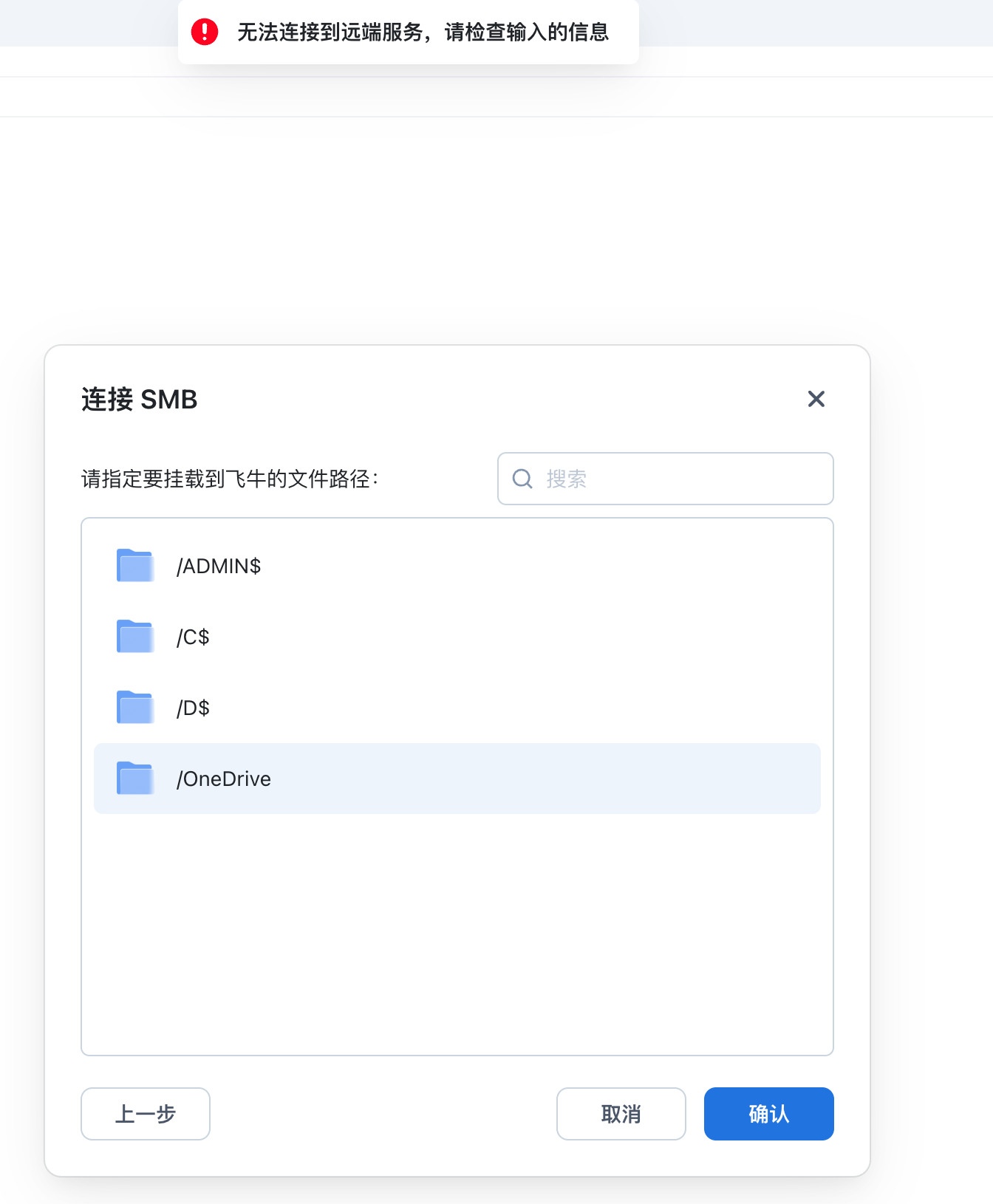Click empty space below the /OneDrive row

point(457,931)
